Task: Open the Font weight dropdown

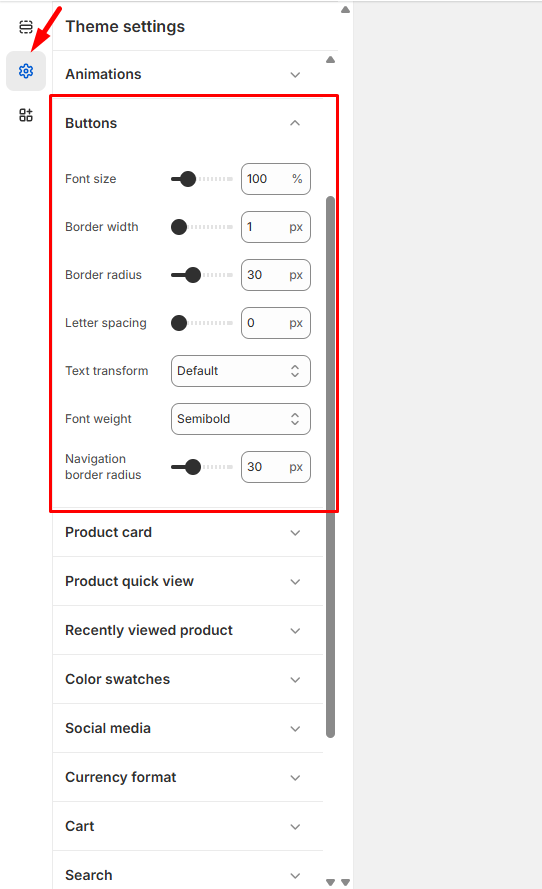Action: click(241, 419)
